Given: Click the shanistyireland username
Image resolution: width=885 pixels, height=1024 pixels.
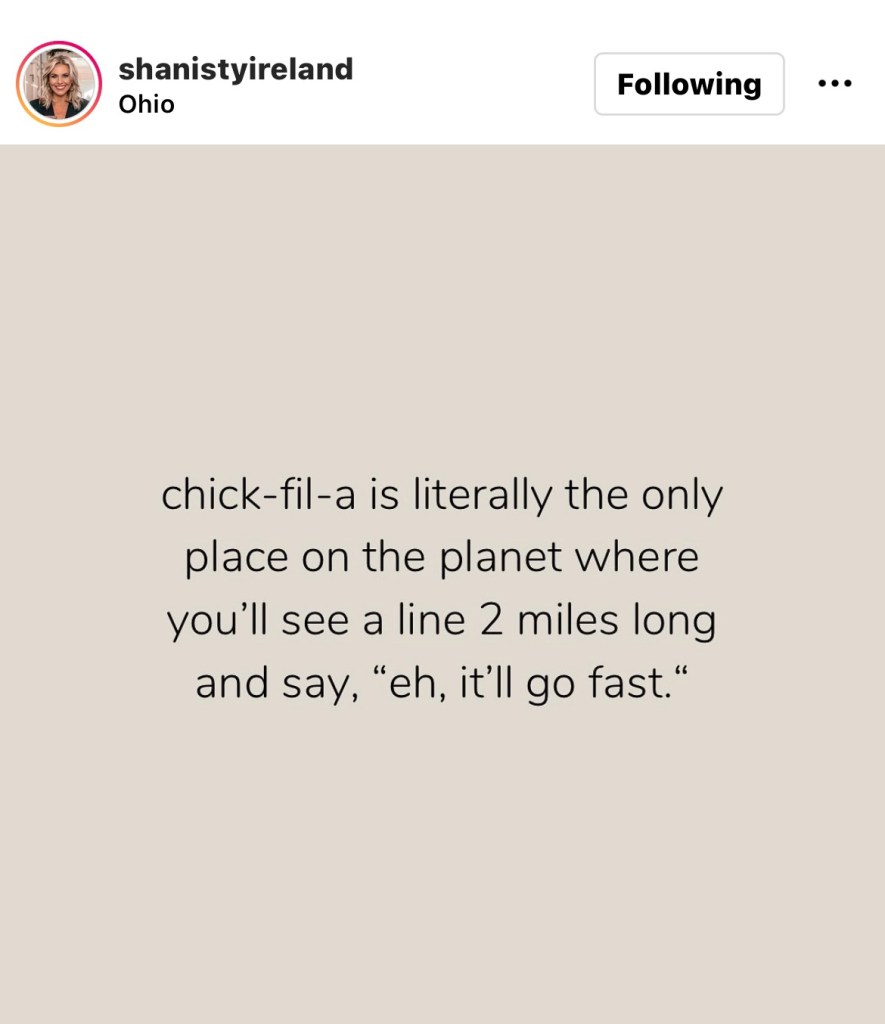Looking at the screenshot, I should tap(235, 69).
